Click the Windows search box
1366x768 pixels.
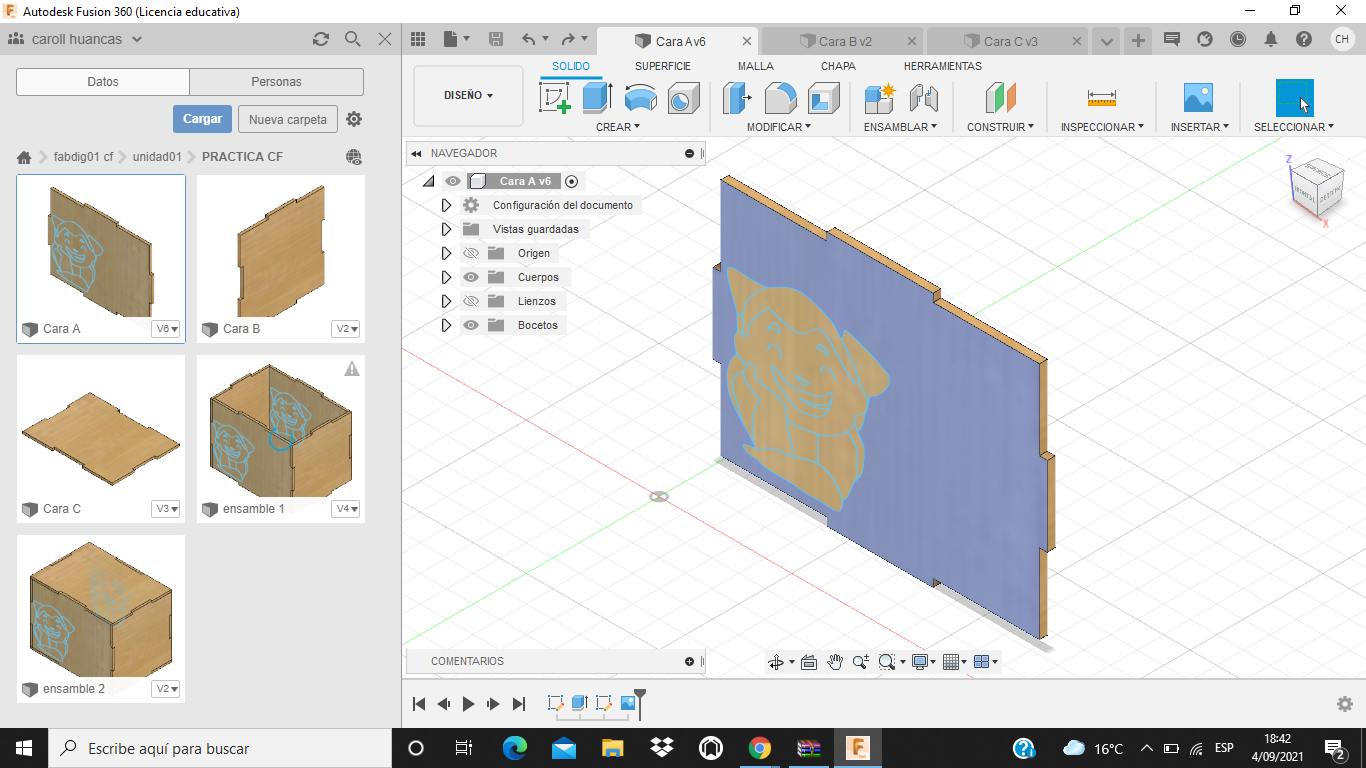pyautogui.click(x=220, y=748)
